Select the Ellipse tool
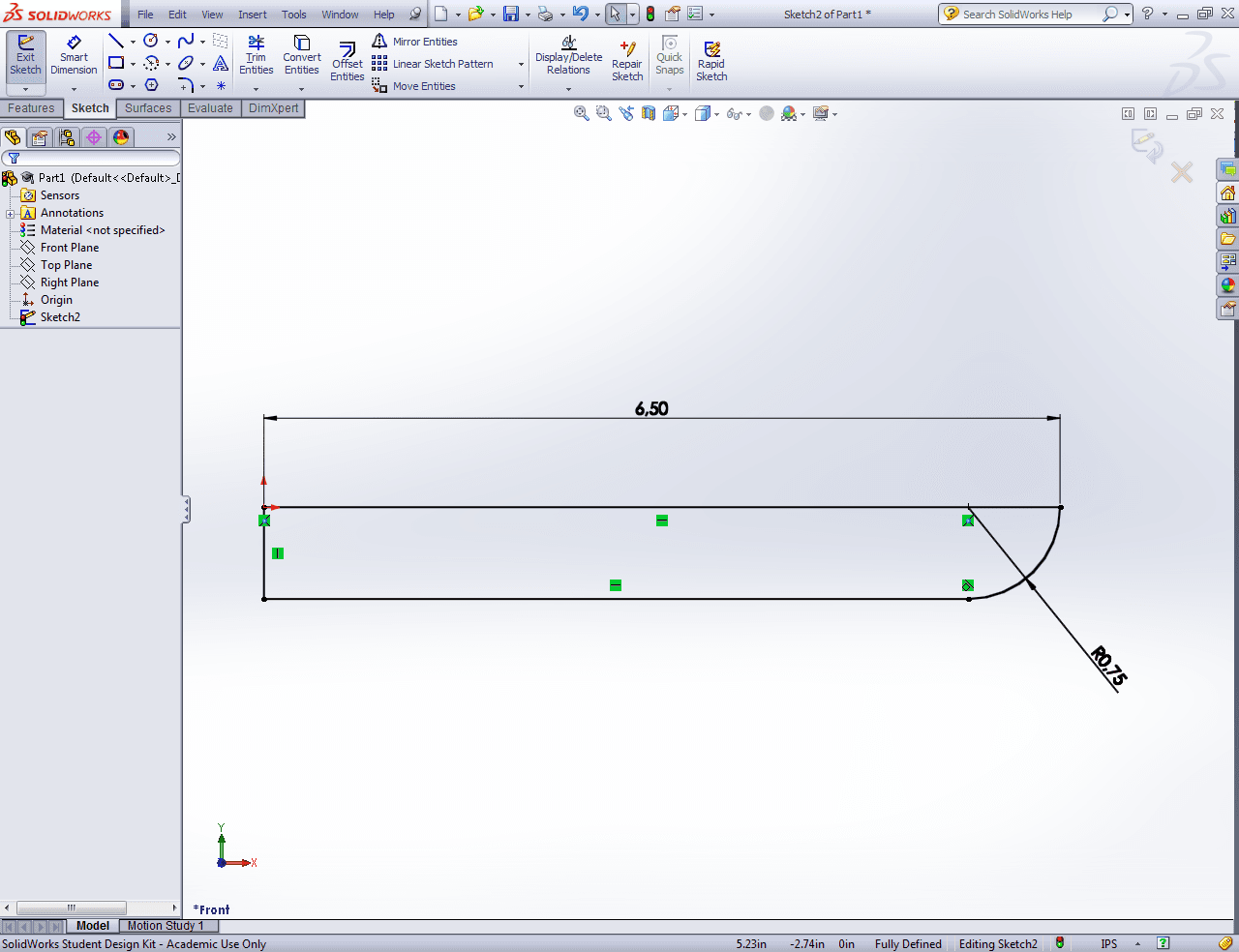This screenshot has height=952, width=1239. pyautogui.click(x=186, y=63)
